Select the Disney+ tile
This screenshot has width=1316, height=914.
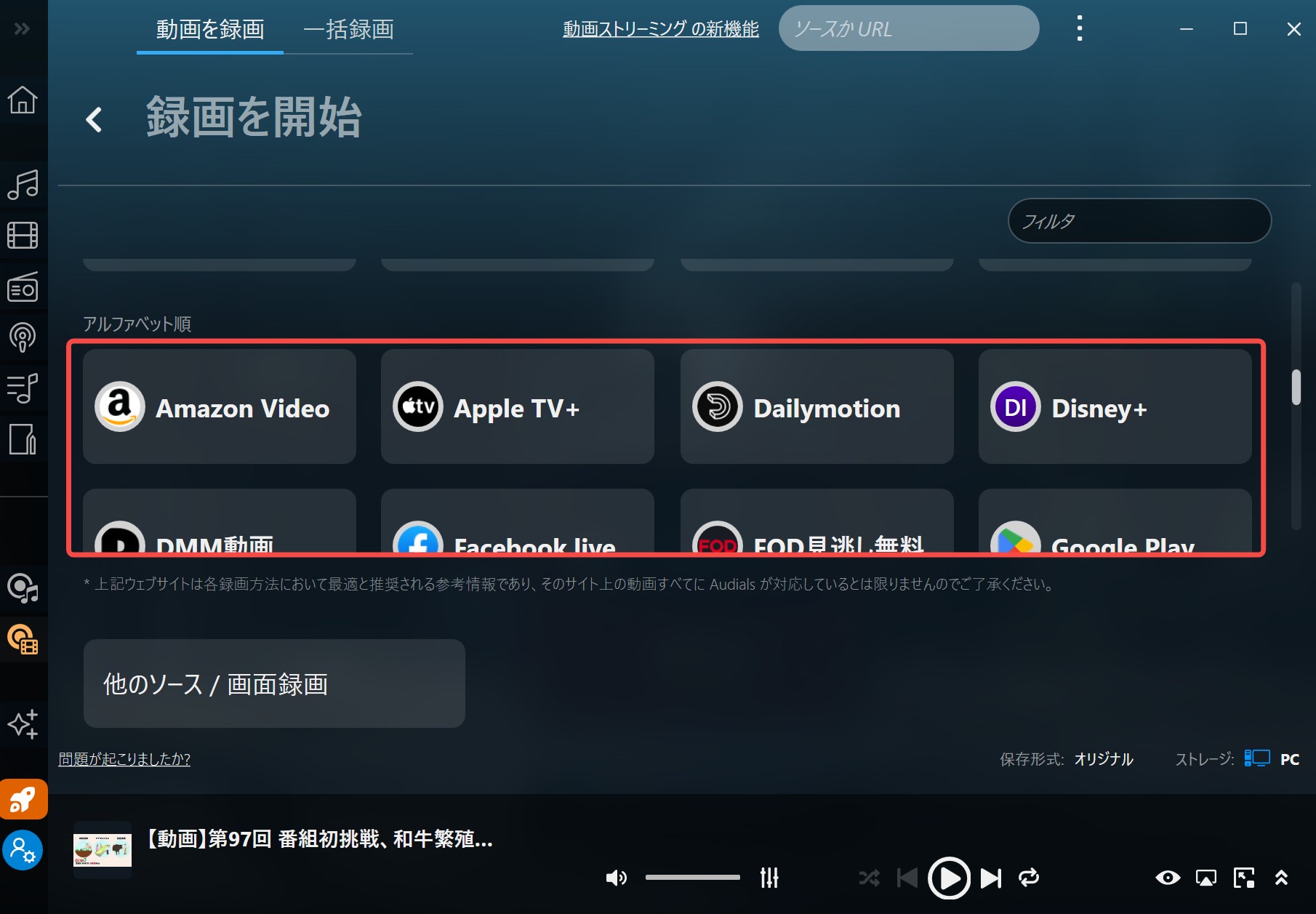(1115, 406)
